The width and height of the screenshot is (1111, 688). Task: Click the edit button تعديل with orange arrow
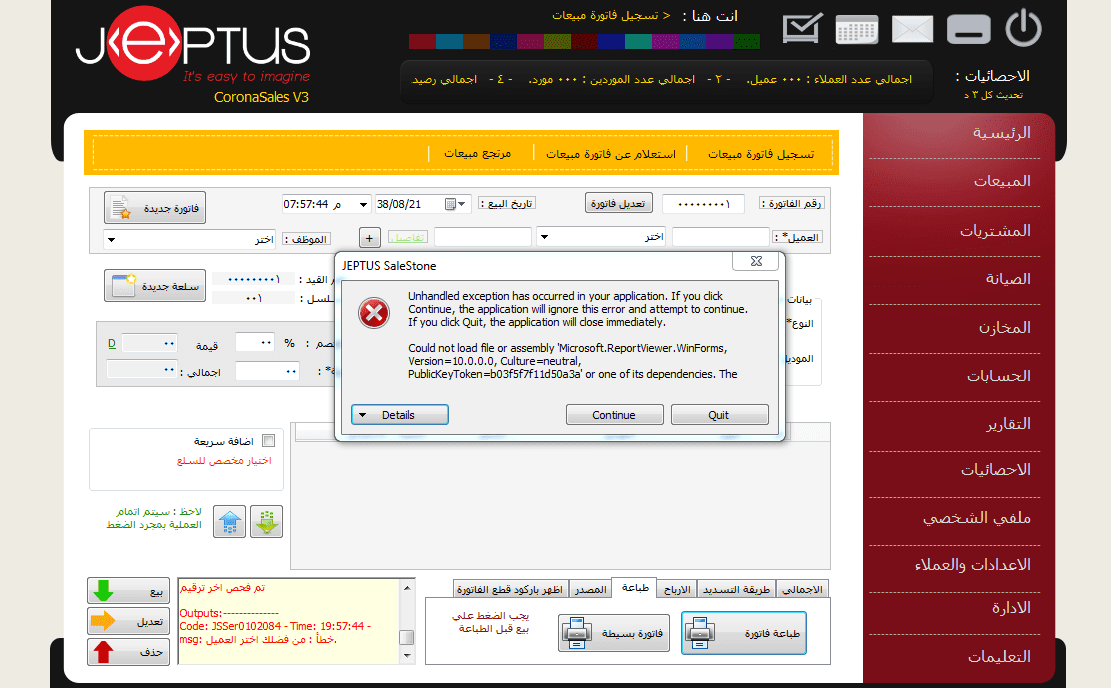(128, 621)
